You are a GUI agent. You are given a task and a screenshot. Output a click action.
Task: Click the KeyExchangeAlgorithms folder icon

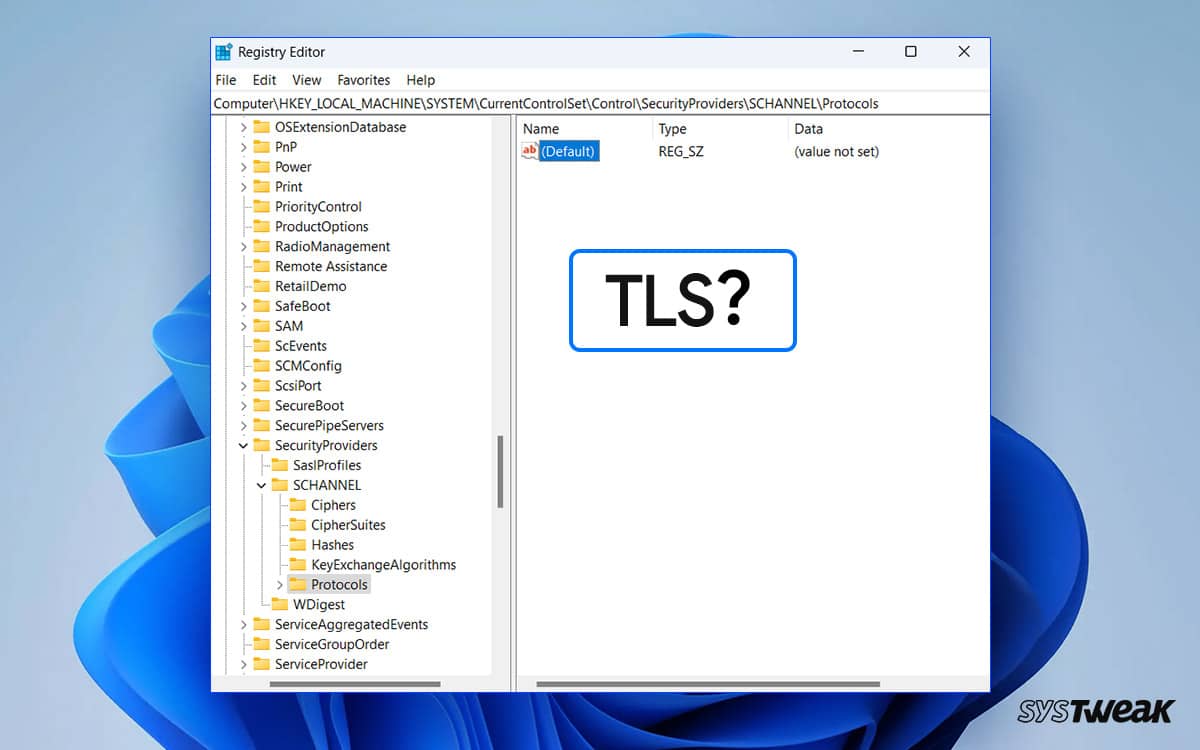[x=300, y=564]
